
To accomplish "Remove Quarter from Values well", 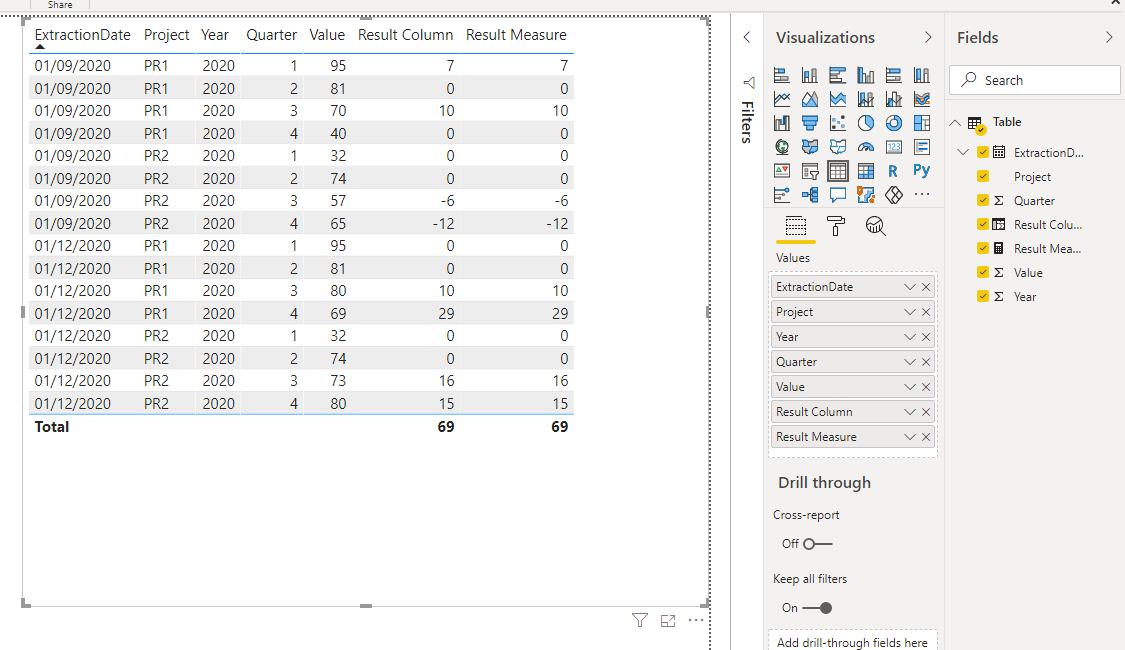I will [x=926, y=362].
